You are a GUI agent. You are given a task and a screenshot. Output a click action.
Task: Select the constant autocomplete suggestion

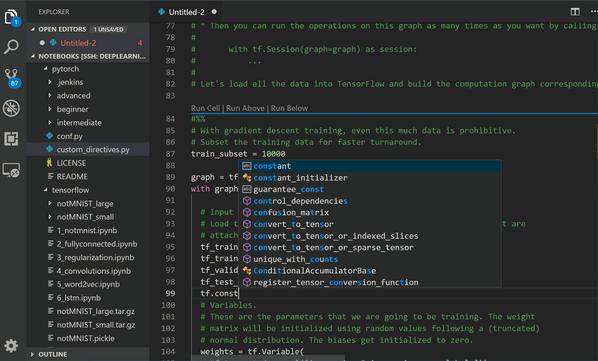click(x=370, y=166)
